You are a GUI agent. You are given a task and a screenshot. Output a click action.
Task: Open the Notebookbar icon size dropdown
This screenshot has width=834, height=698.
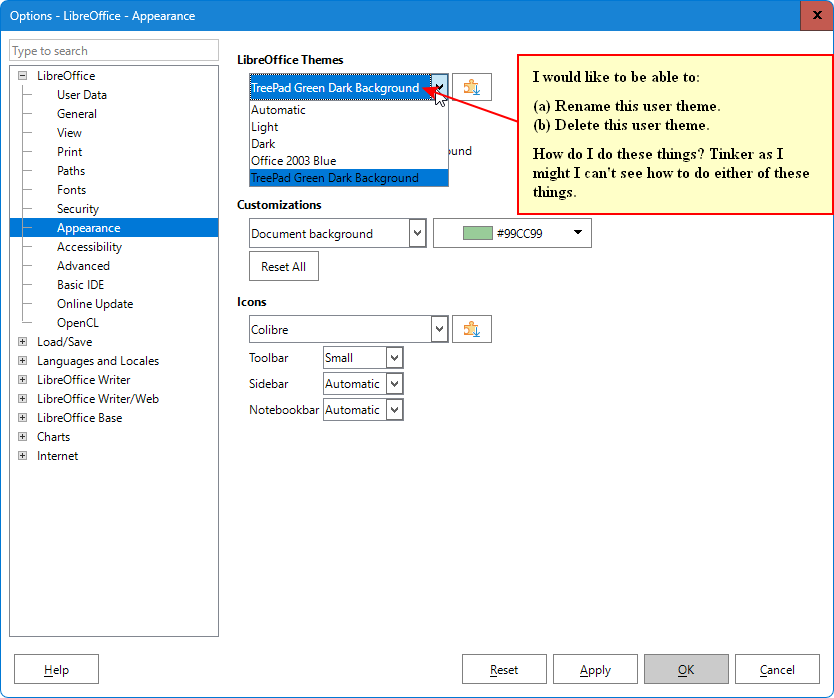(394, 410)
